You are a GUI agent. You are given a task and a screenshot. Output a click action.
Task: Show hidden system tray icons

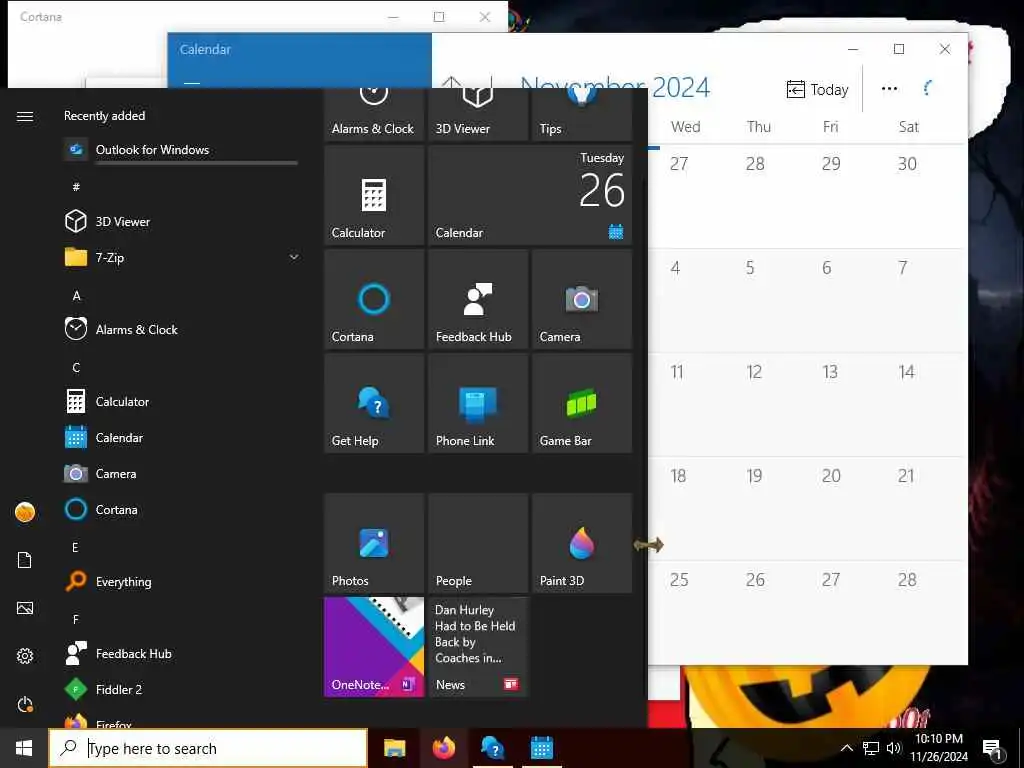coord(846,748)
